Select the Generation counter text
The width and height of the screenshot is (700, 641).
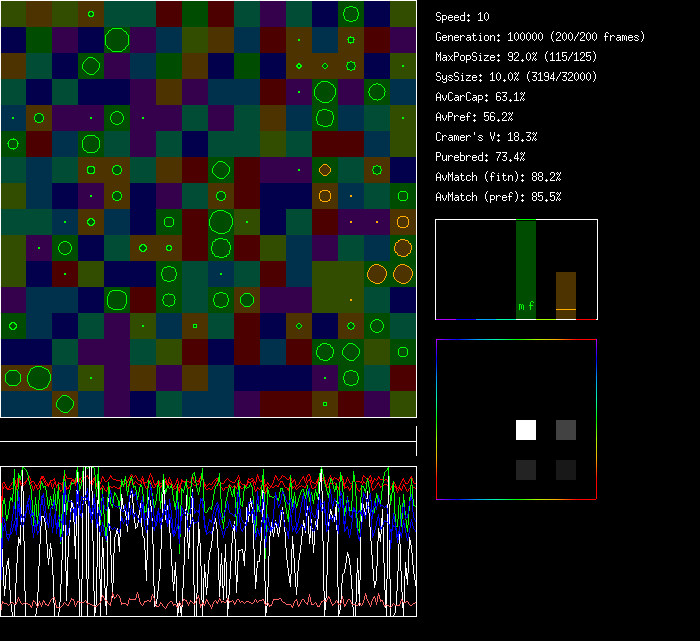coord(540,37)
